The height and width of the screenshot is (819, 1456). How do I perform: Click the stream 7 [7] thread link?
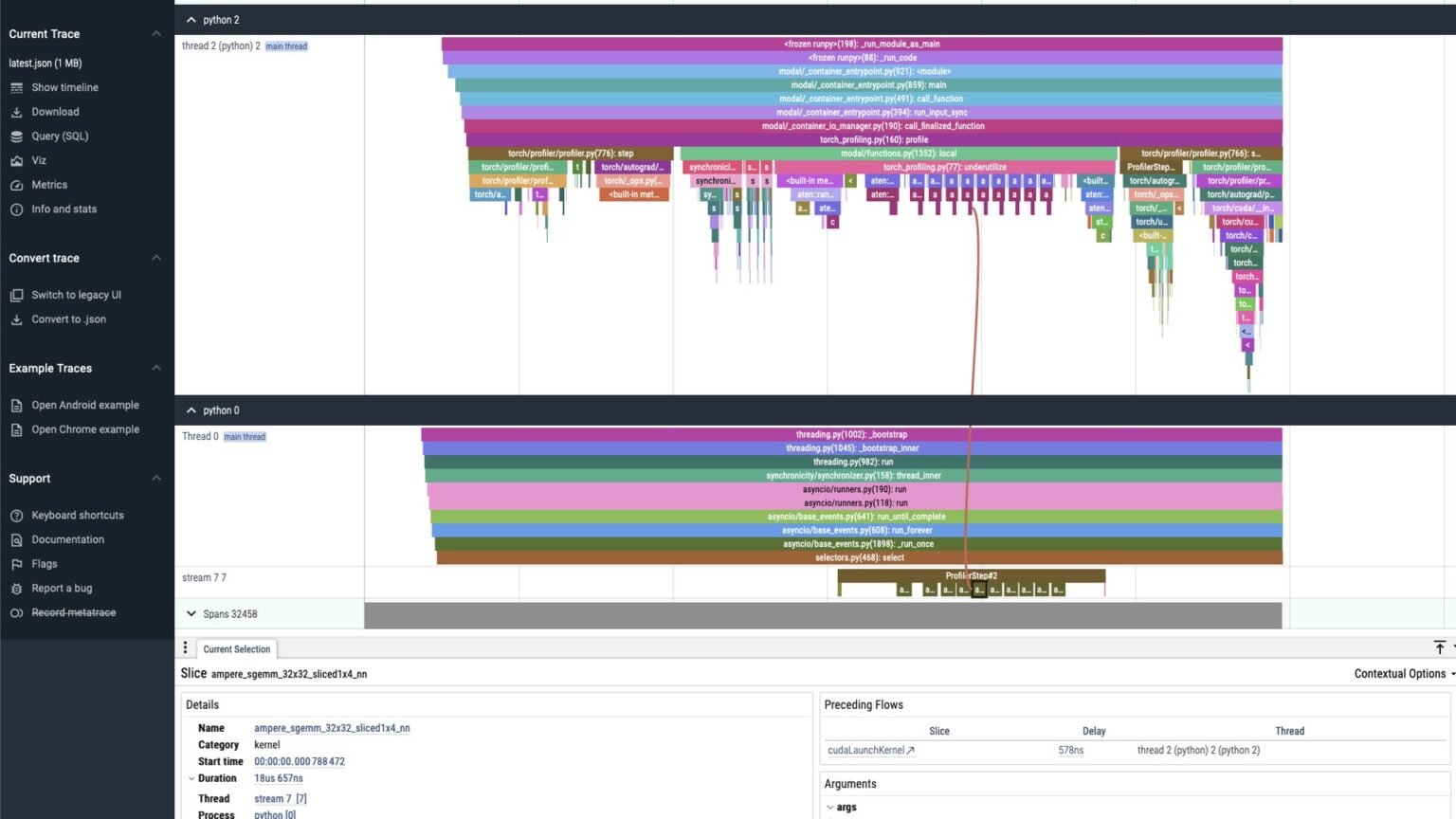(x=281, y=799)
